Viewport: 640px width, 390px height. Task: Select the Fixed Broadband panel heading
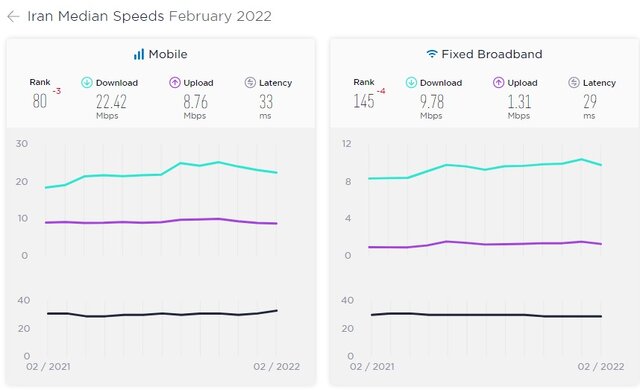click(x=492, y=54)
